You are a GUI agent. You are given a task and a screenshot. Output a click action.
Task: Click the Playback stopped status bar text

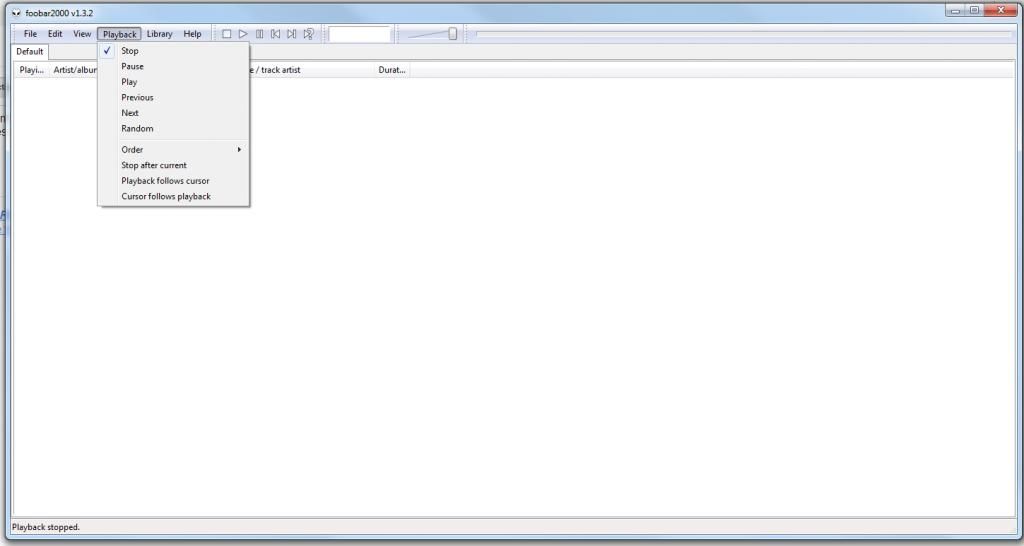pos(46,527)
